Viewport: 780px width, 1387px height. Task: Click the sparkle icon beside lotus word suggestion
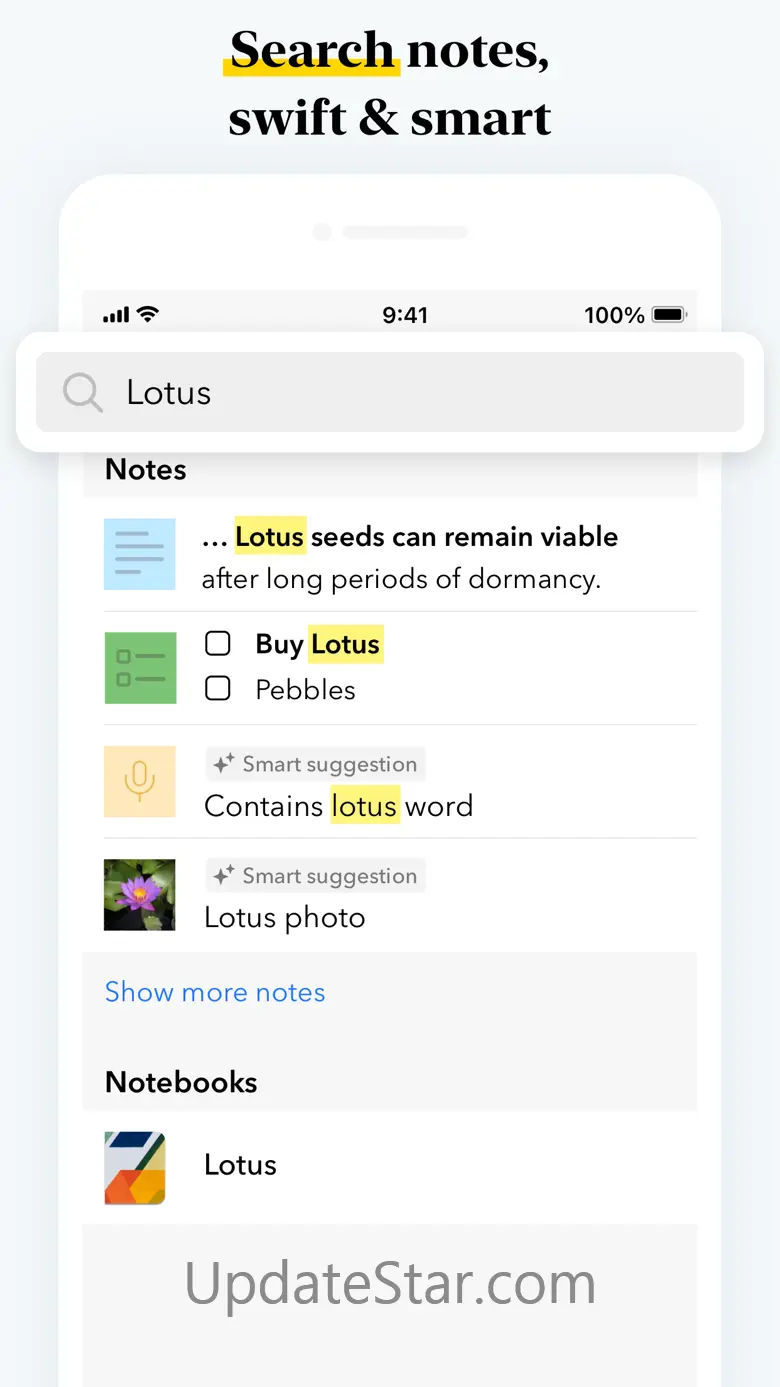click(224, 765)
